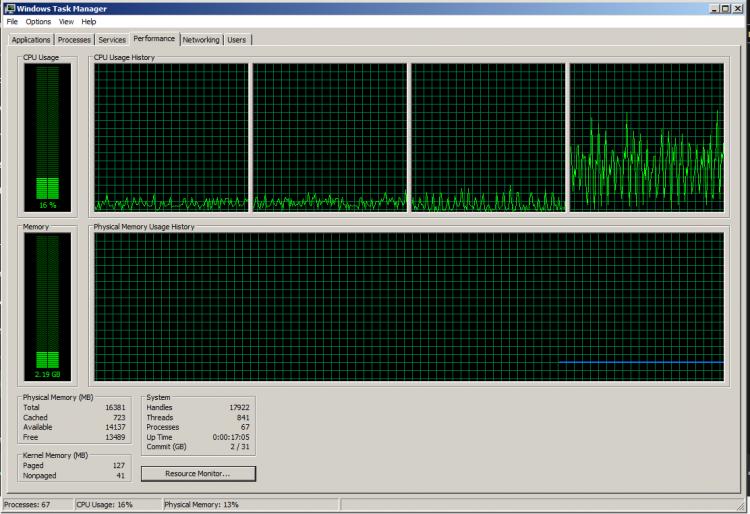
Task: Select the Performance tab
Action: click(154, 39)
